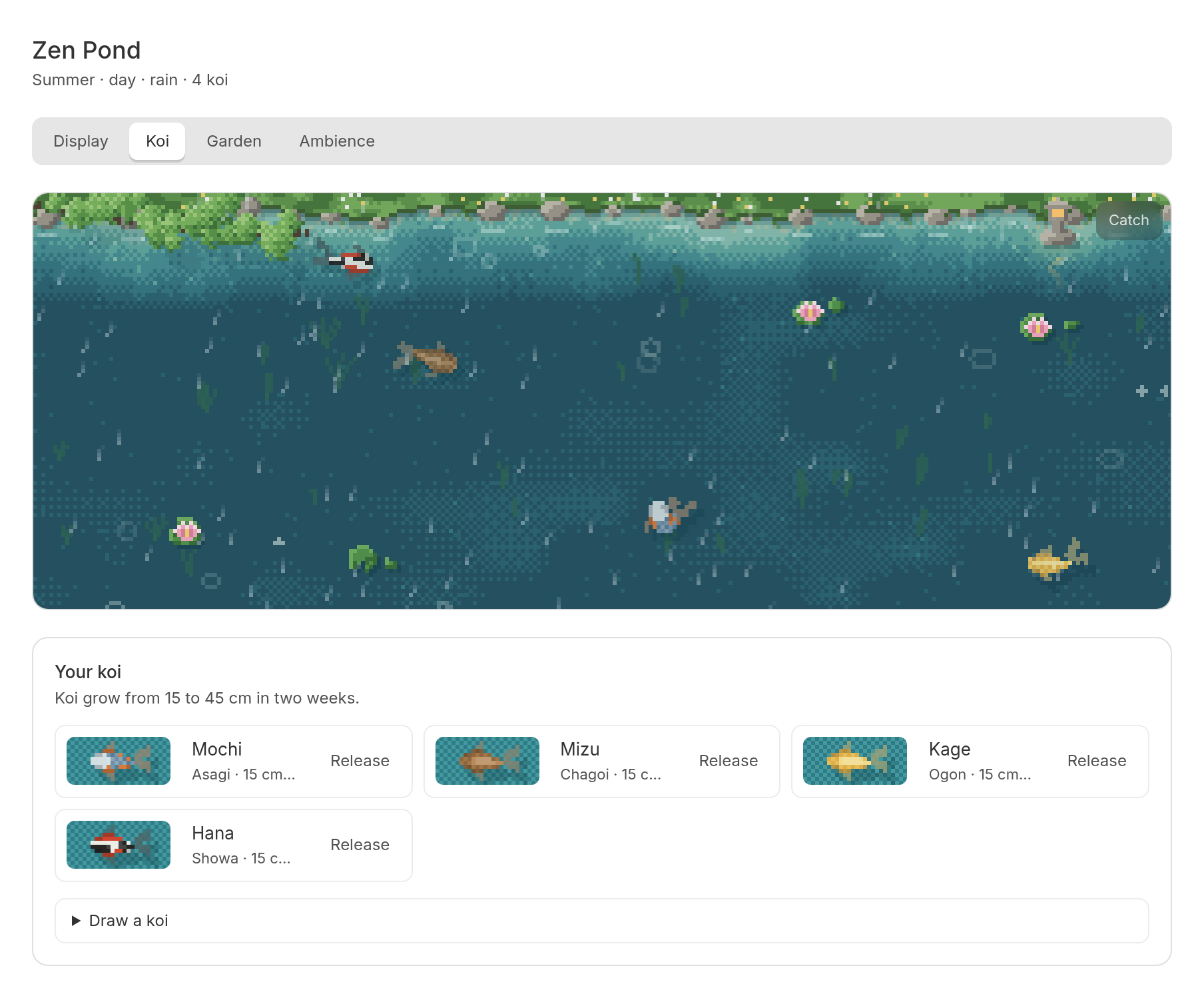The image size is (1204, 998).
Task: Click Kage's golden Ogon thumbnail
Action: coord(855,761)
